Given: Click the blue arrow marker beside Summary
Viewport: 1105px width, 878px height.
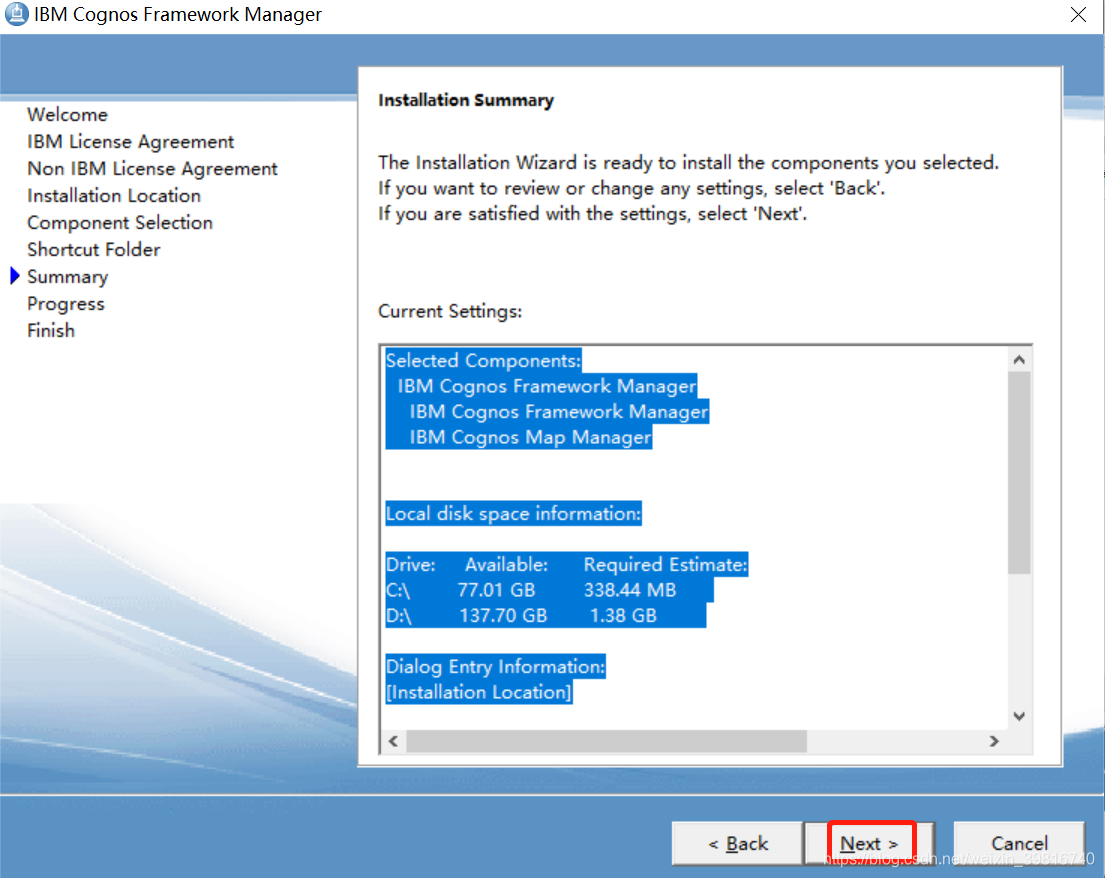Looking at the screenshot, I should [15, 276].
